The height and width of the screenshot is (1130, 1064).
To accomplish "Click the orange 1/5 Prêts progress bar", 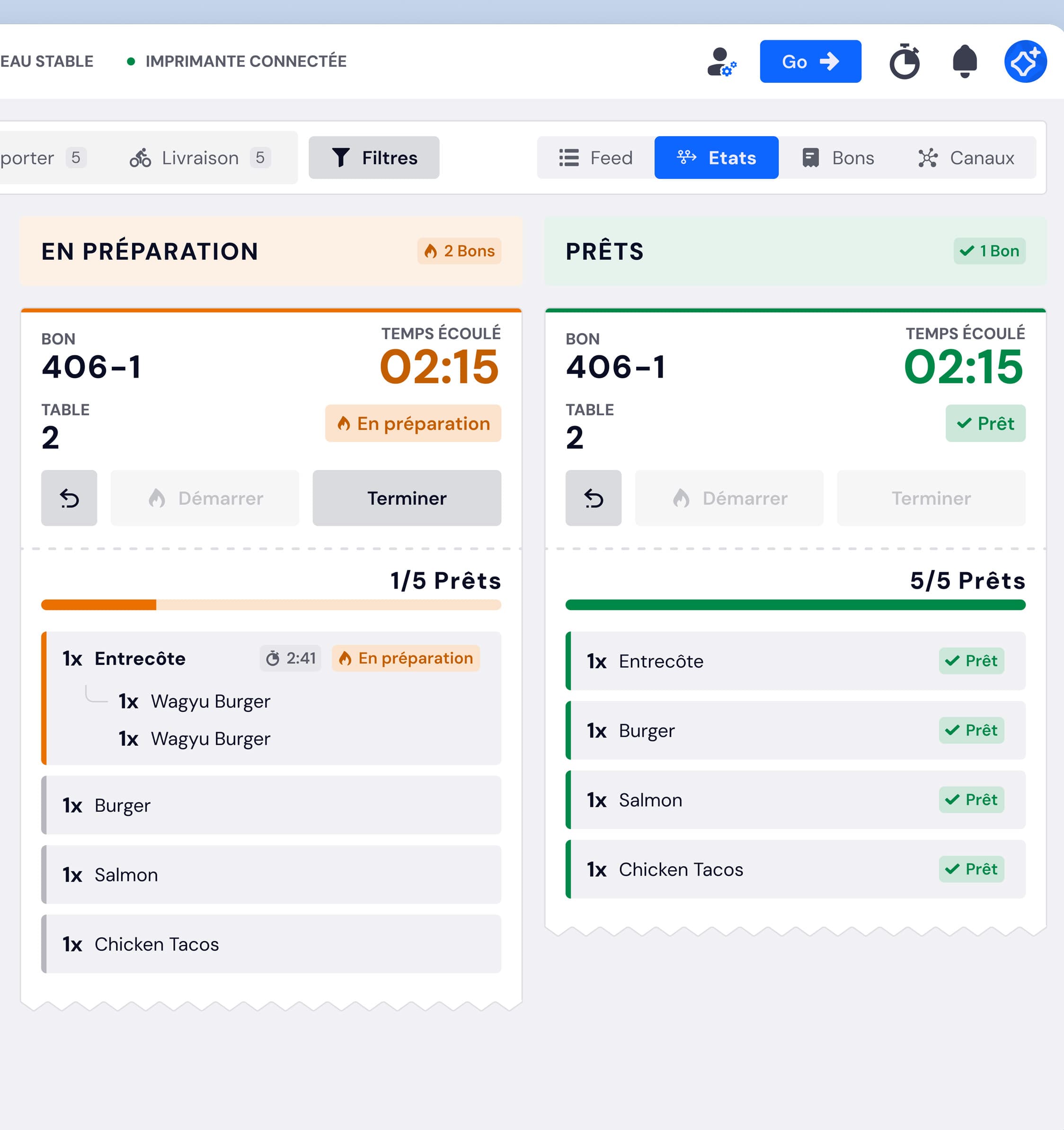I will [271, 605].
